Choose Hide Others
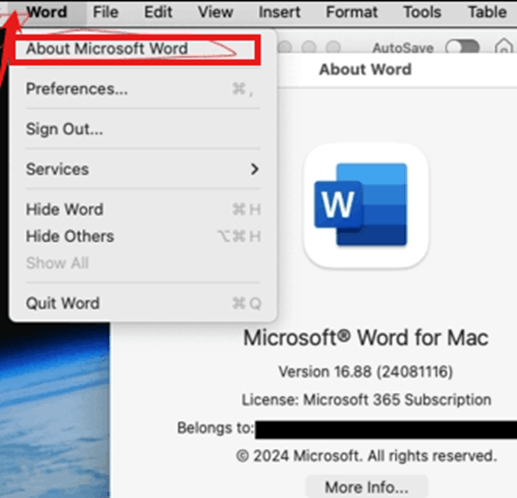Screen dimensions: 517x498 tap(143, 236)
